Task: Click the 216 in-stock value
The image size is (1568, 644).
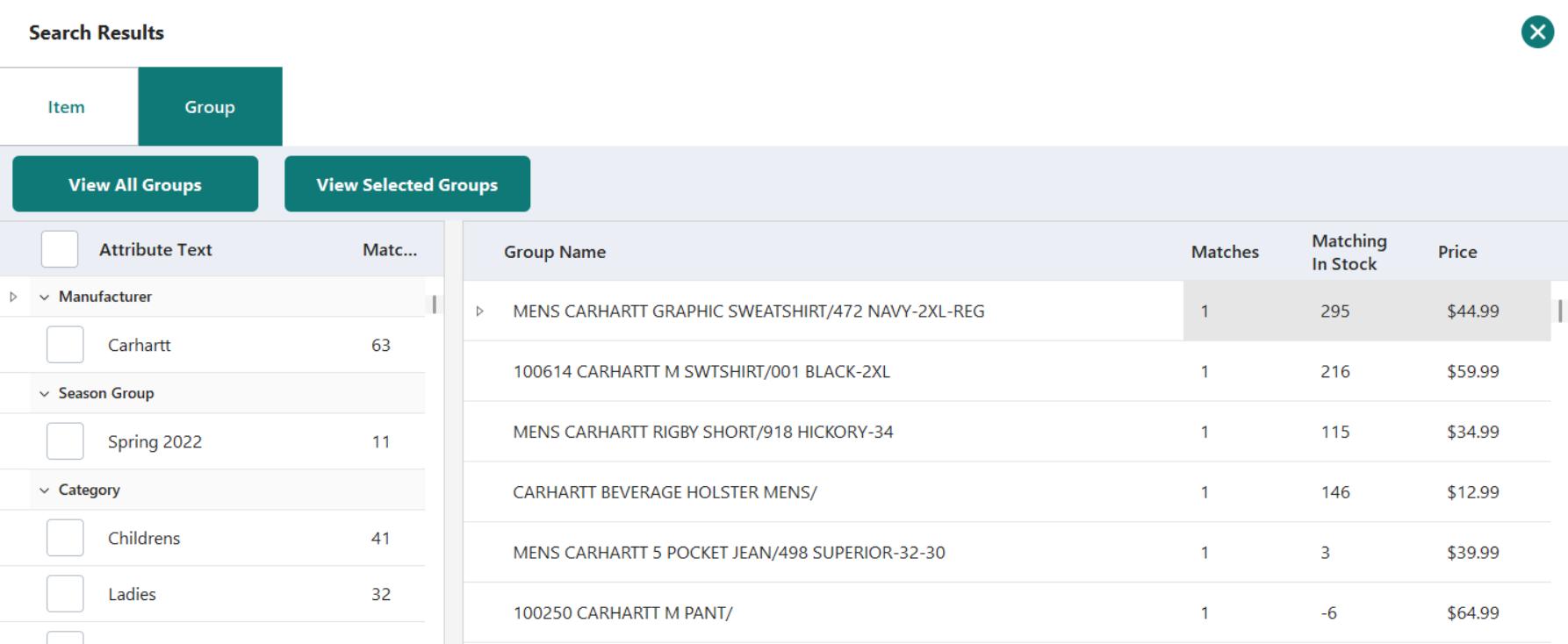Action: (x=1335, y=371)
